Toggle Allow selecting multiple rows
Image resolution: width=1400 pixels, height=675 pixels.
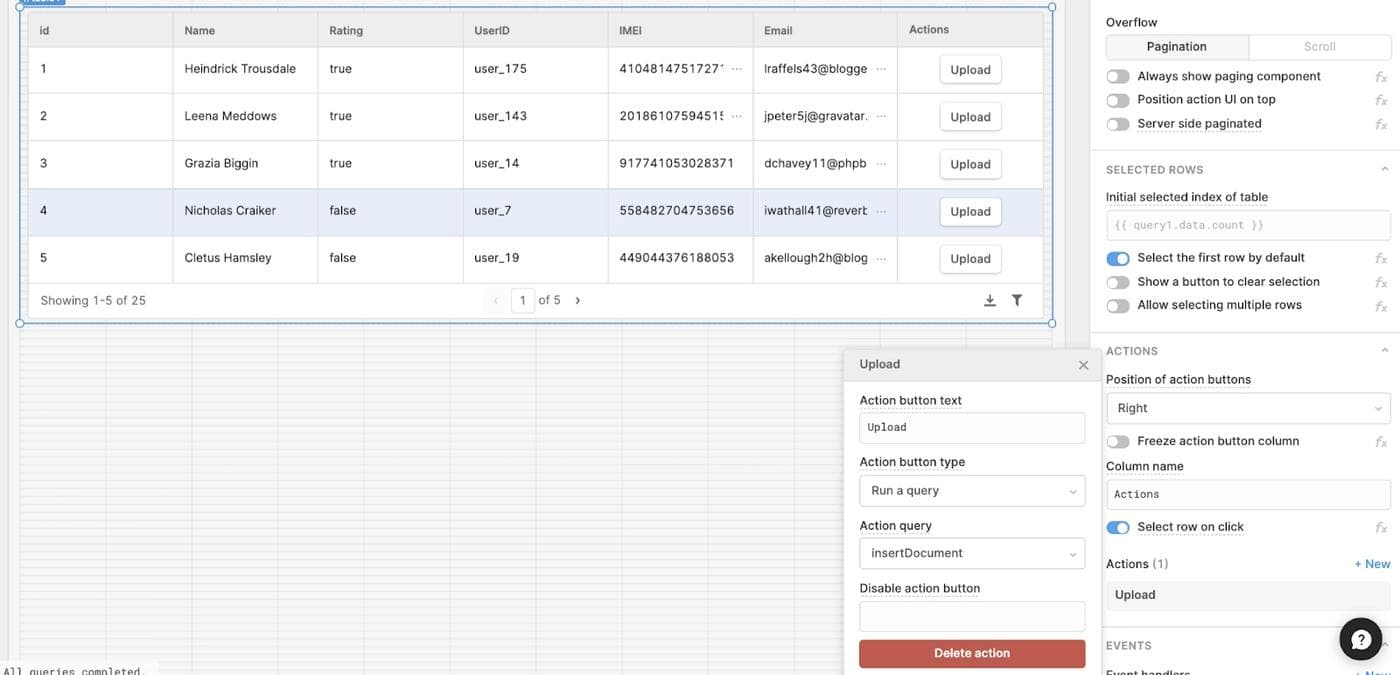(1118, 306)
